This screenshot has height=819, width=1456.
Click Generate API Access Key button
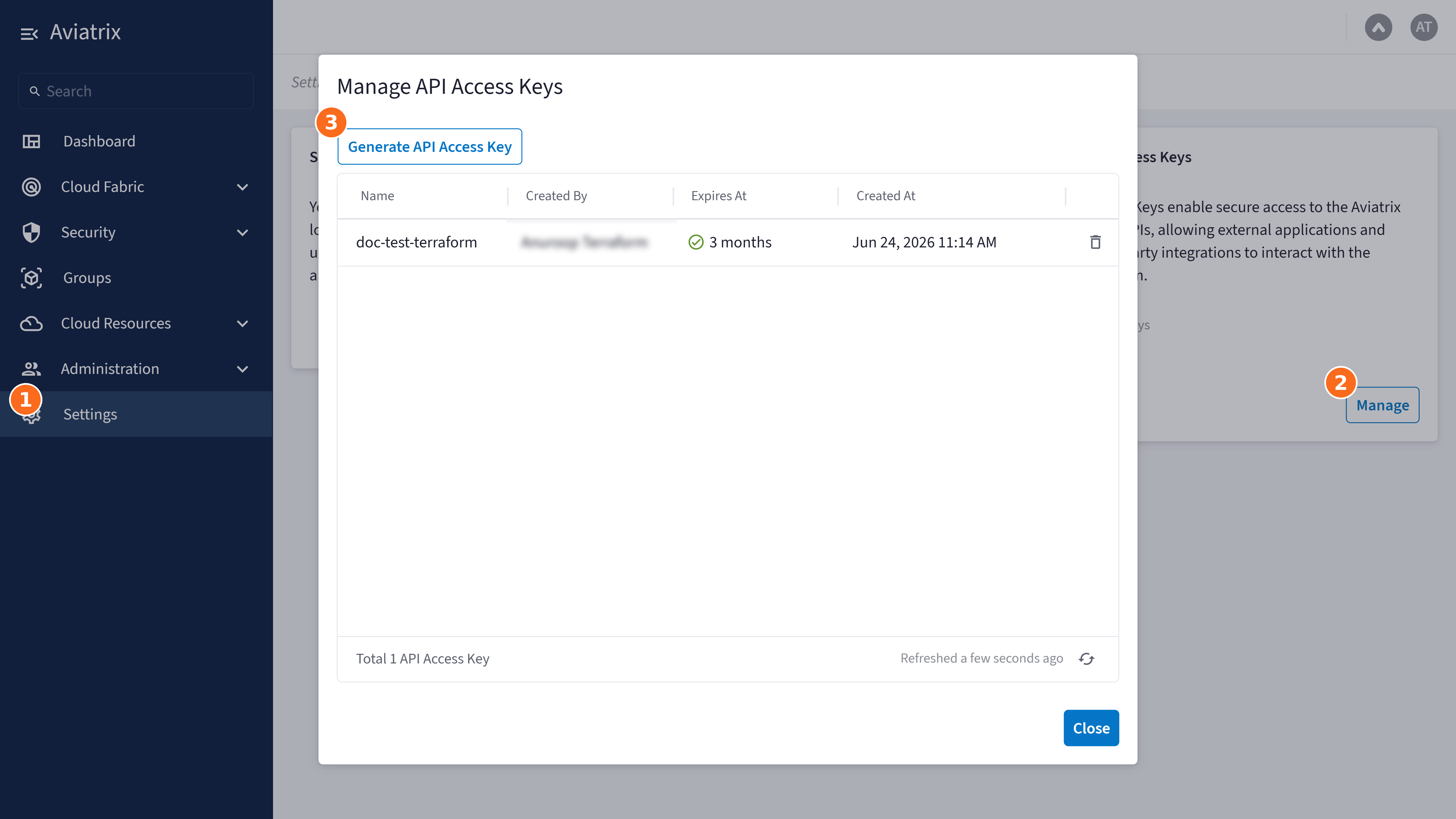[430, 146]
